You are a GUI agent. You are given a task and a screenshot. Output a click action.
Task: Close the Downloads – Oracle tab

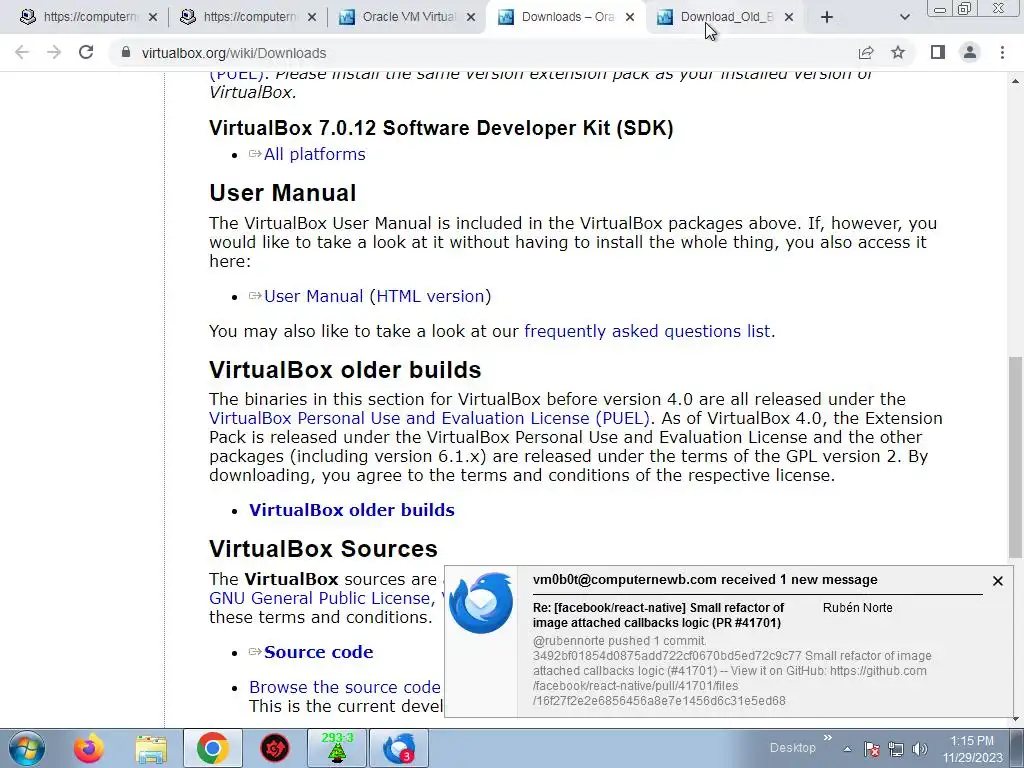click(x=630, y=17)
